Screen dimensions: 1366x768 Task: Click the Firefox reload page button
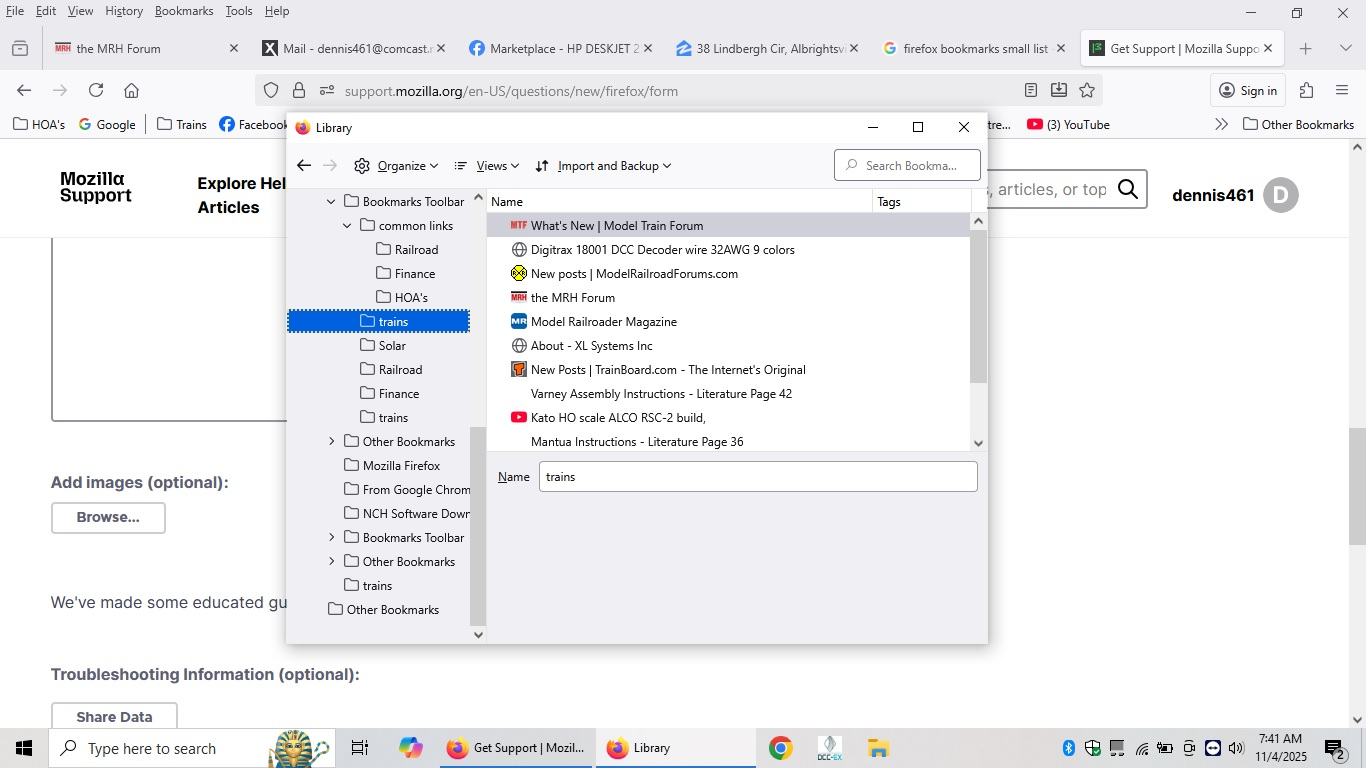(96, 90)
